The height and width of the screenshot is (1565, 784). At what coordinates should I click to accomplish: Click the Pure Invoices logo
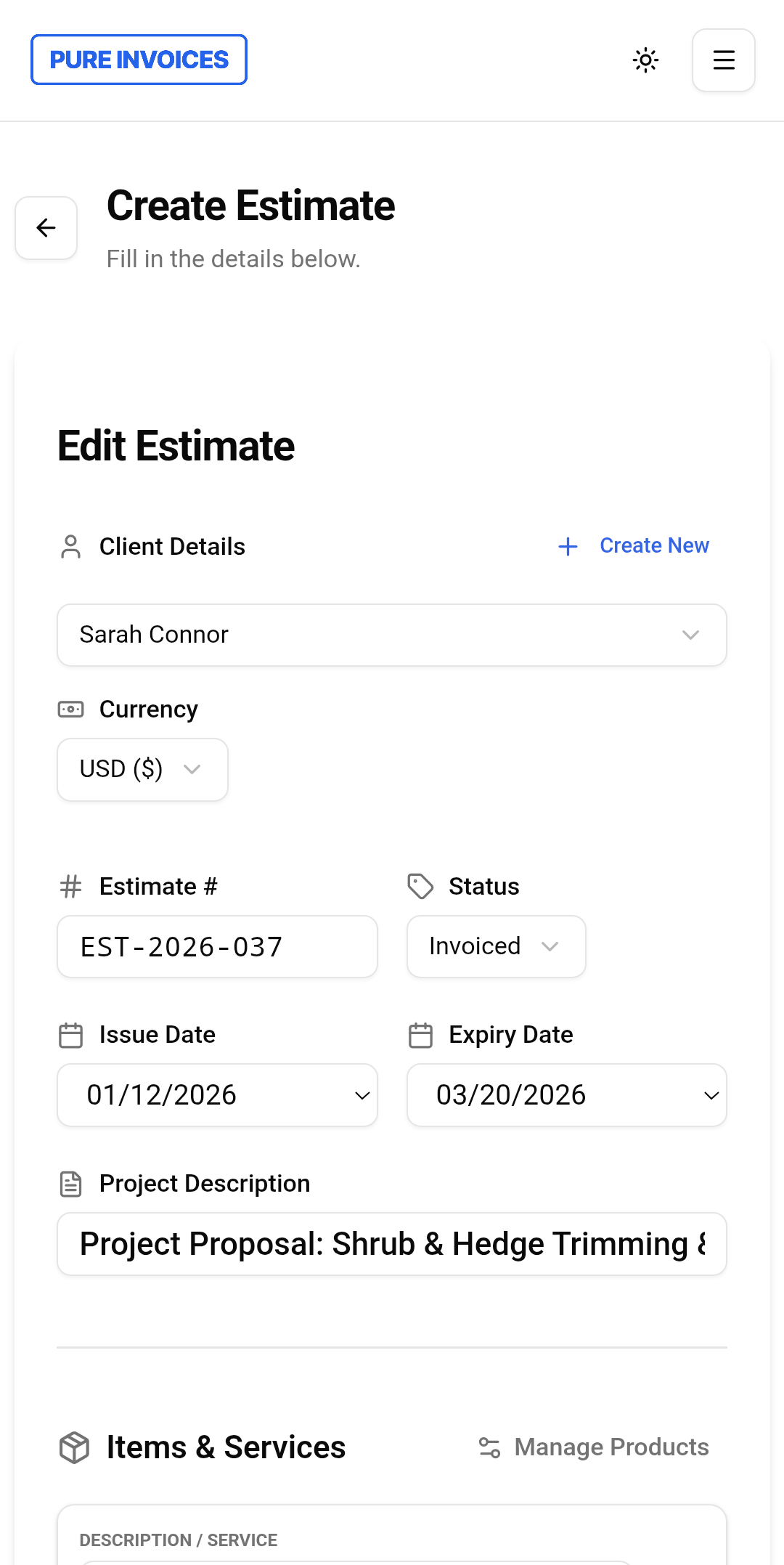[x=139, y=60]
